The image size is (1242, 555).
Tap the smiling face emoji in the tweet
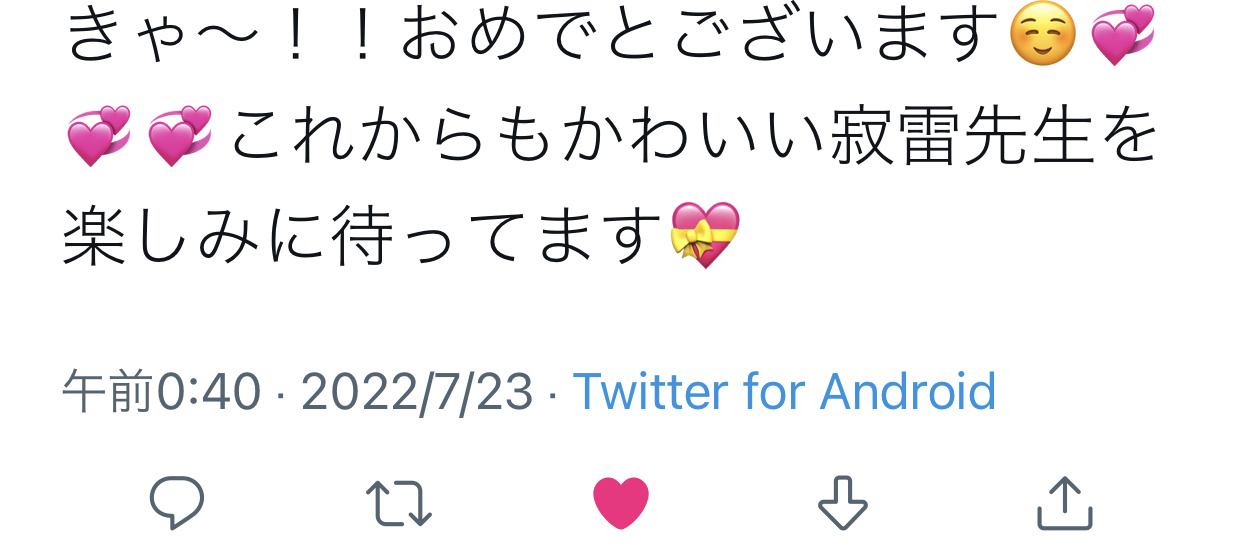(x=1043, y=38)
